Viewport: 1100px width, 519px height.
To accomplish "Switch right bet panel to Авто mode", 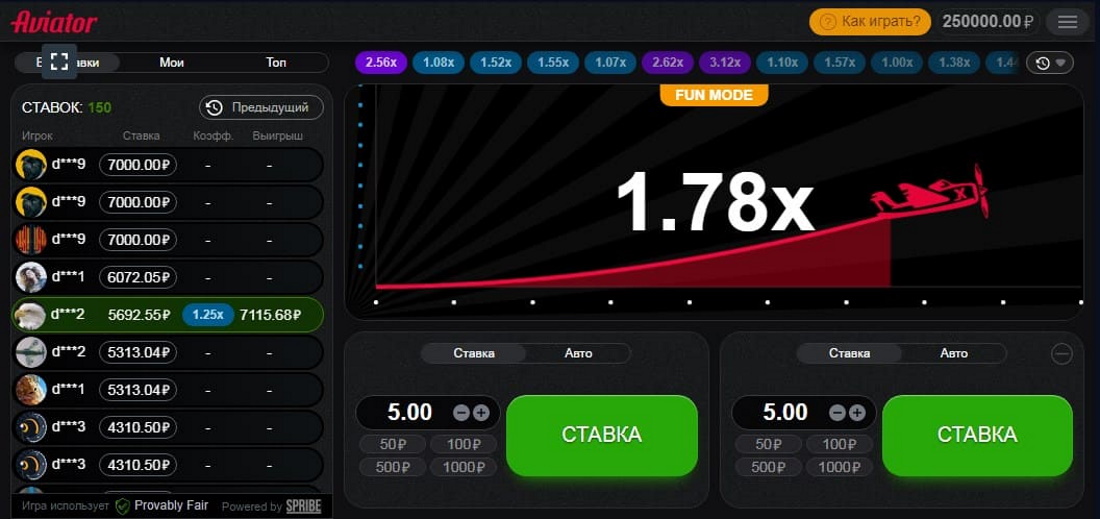I will pyautogui.click(x=954, y=353).
